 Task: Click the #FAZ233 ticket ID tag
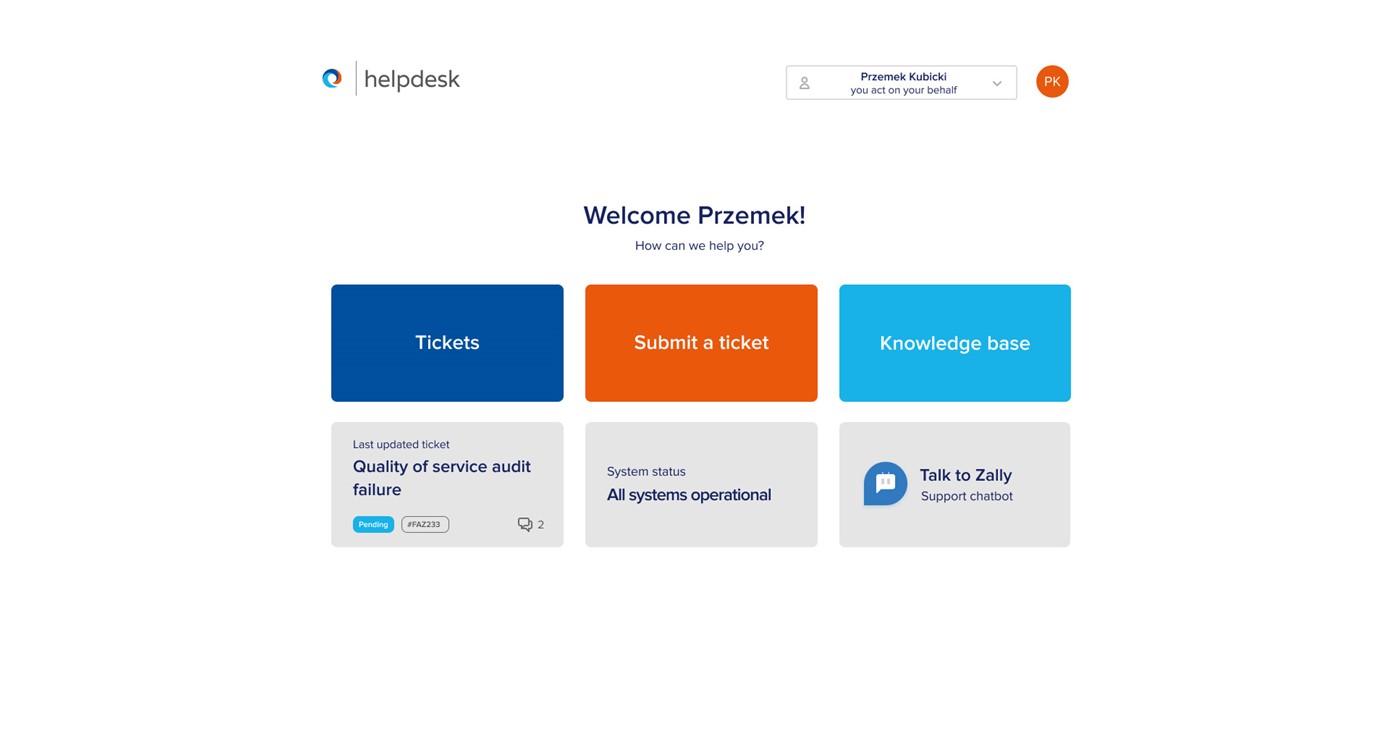click(x=425, y=524)
